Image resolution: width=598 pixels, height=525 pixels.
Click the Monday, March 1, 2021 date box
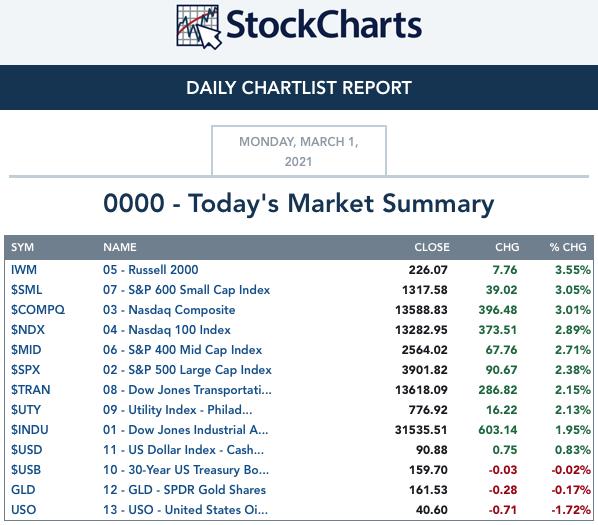point(299,151)
